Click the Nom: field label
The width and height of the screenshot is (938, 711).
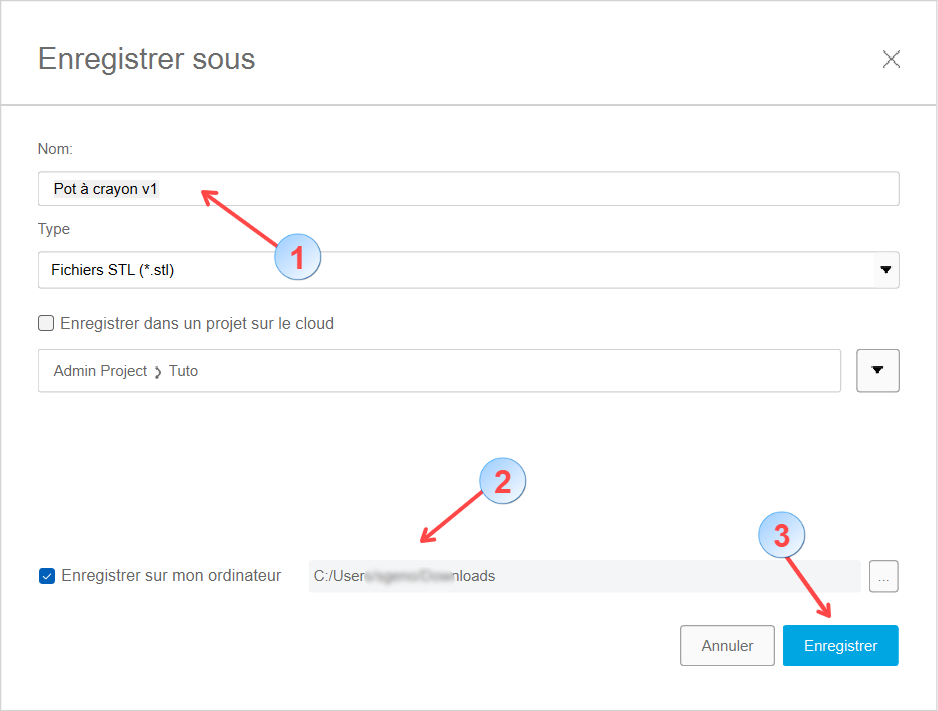point(55,149)
